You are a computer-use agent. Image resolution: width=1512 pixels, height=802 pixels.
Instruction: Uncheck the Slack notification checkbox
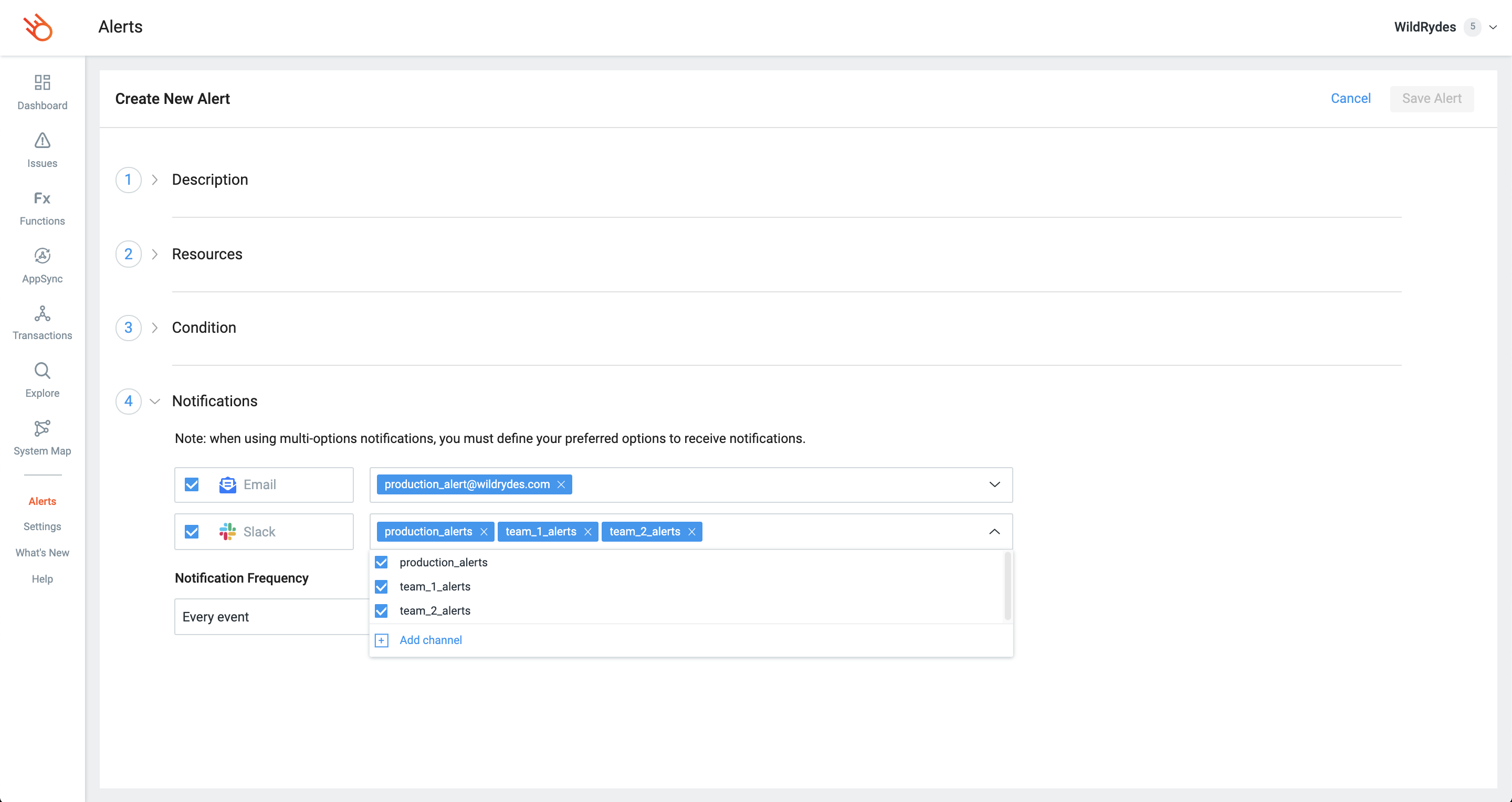pos(192,532)
